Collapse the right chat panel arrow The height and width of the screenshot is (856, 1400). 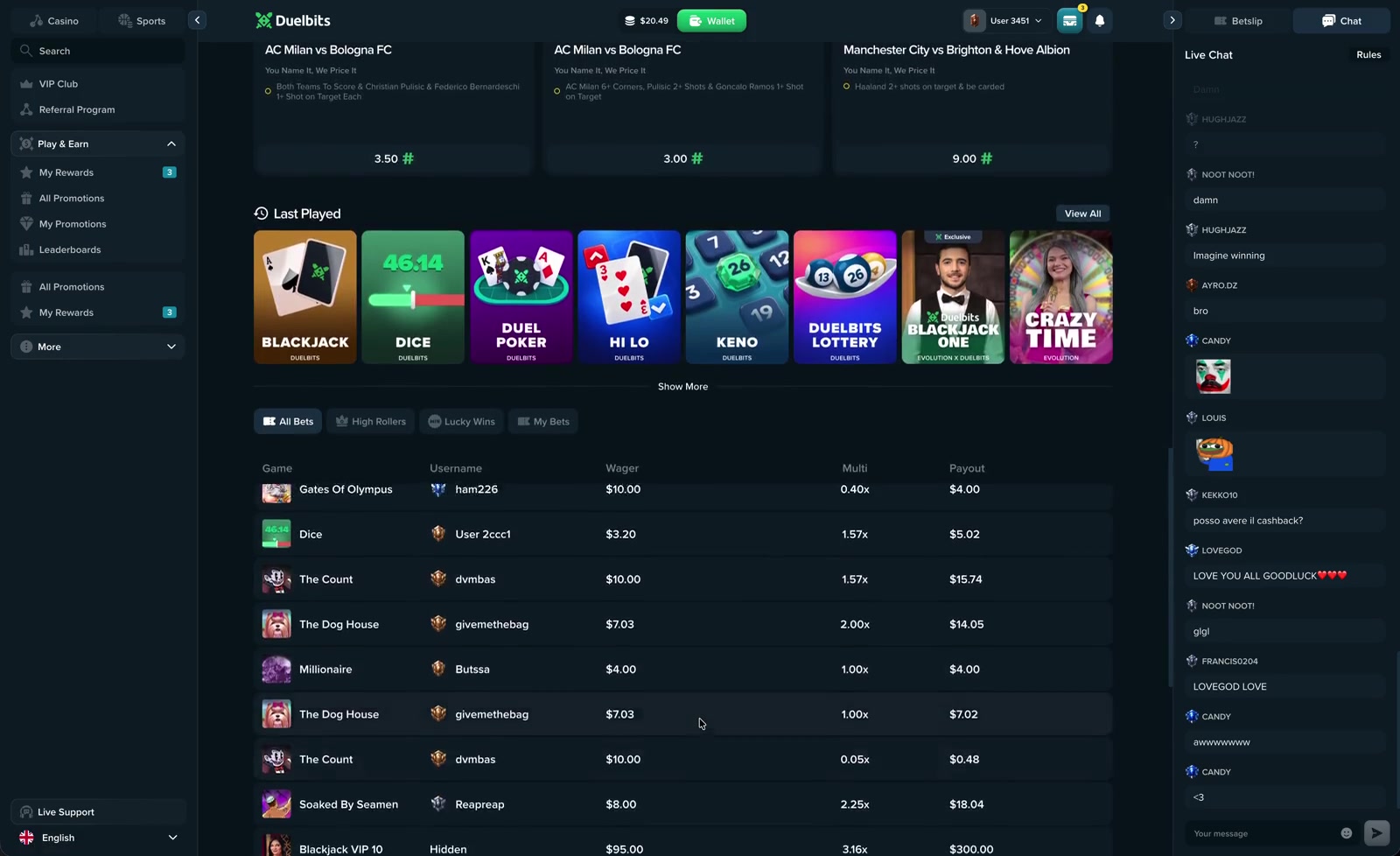coord(1172,20)
